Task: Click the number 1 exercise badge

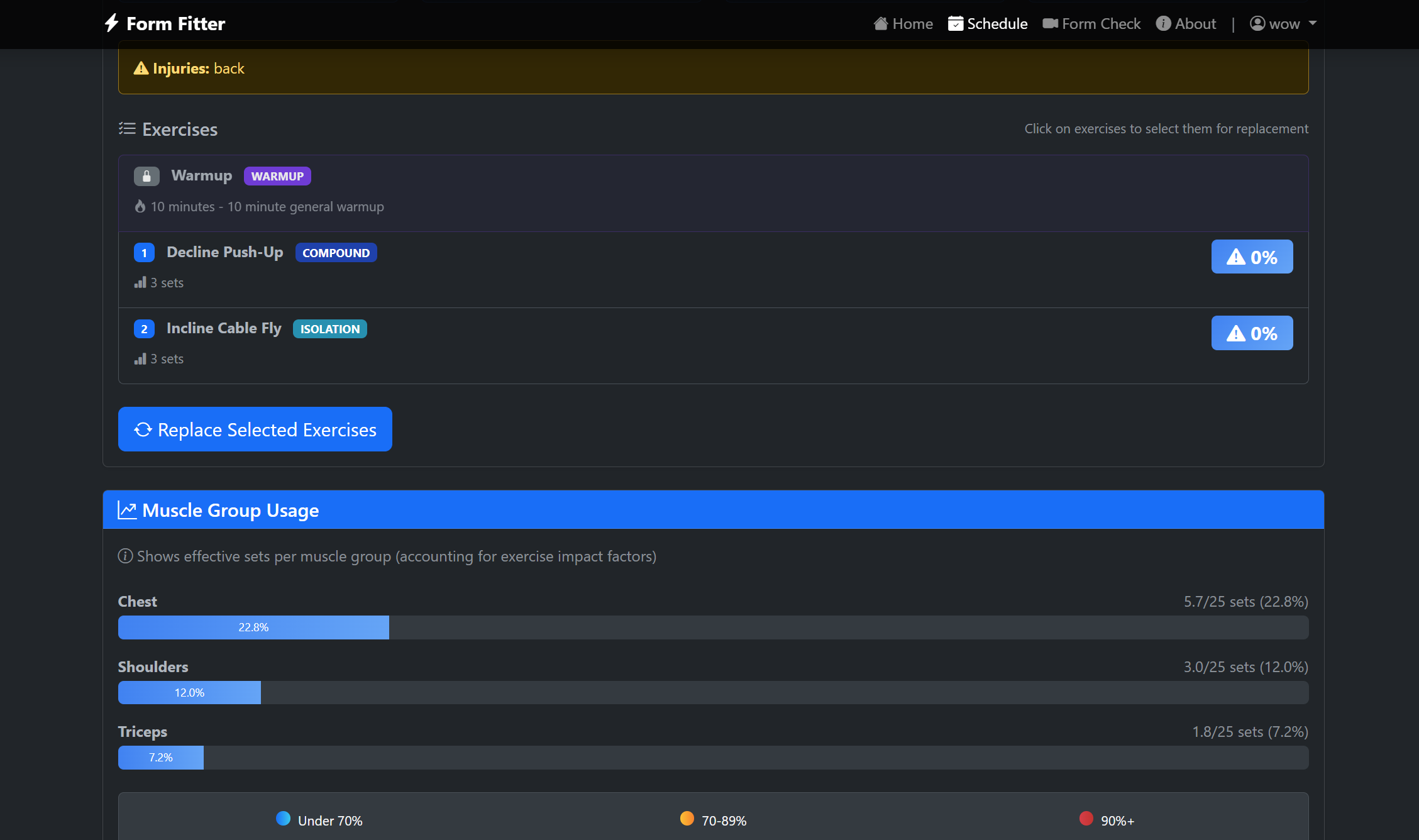Action: pos(144,253)
